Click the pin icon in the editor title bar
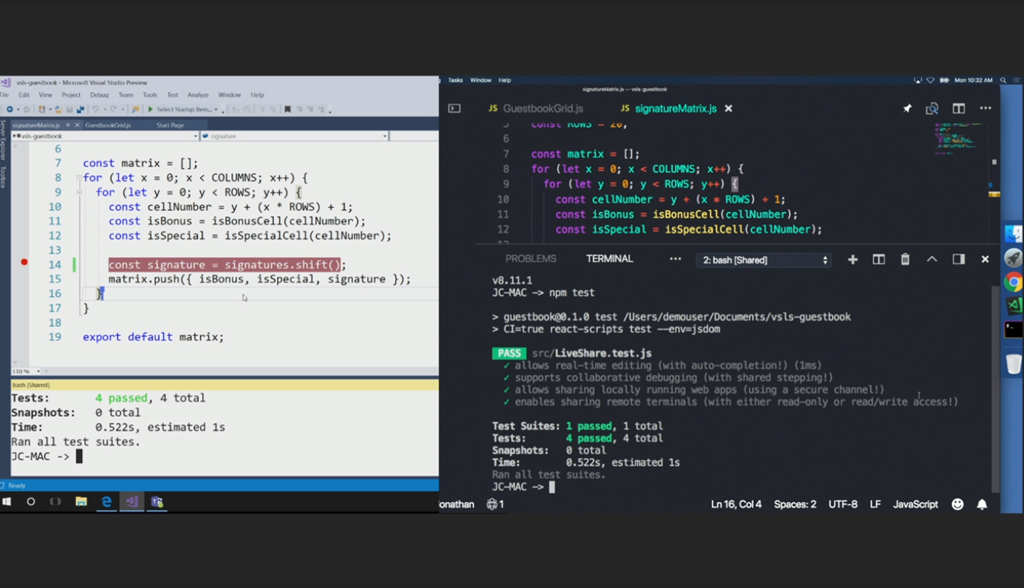This screenshot has width=1024, height=588. pyautogui.click(x=907, y=108)
